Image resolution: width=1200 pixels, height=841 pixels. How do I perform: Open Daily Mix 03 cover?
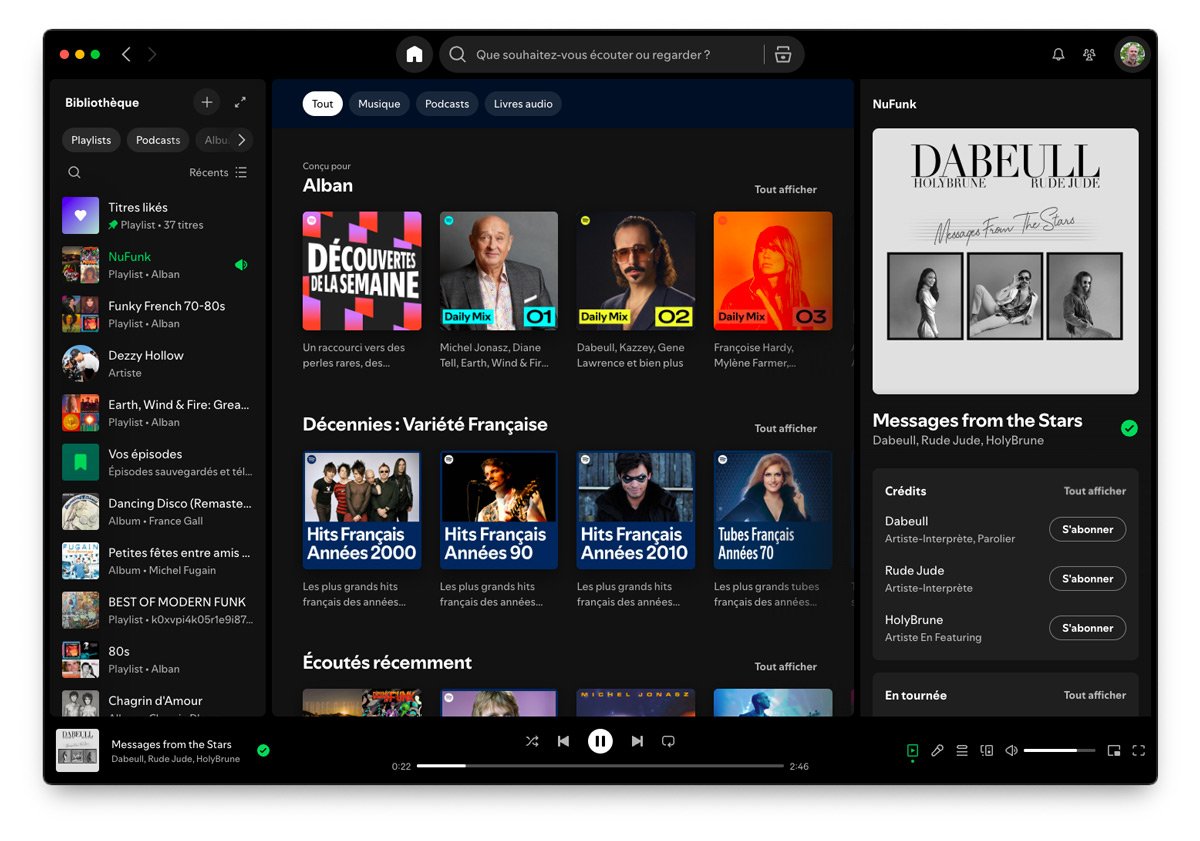773,271
